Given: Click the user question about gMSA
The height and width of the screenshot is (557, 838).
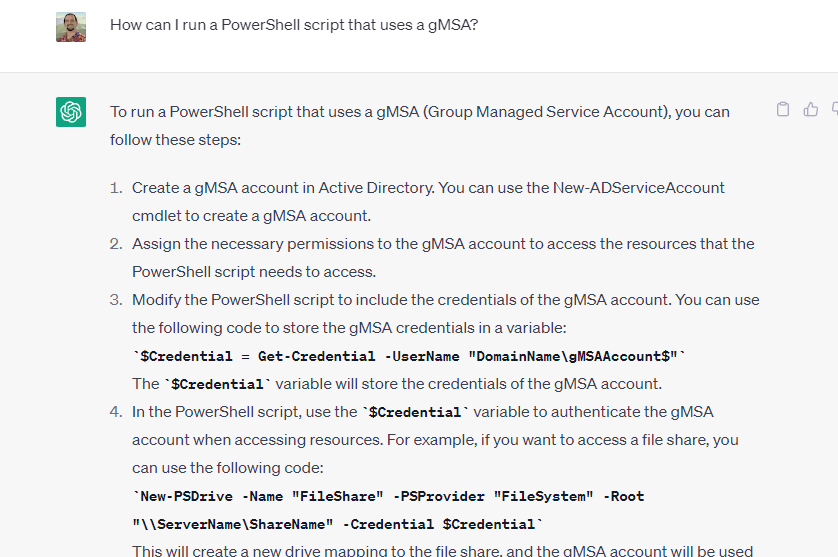Looking at the screenshot, I should 294,25.
